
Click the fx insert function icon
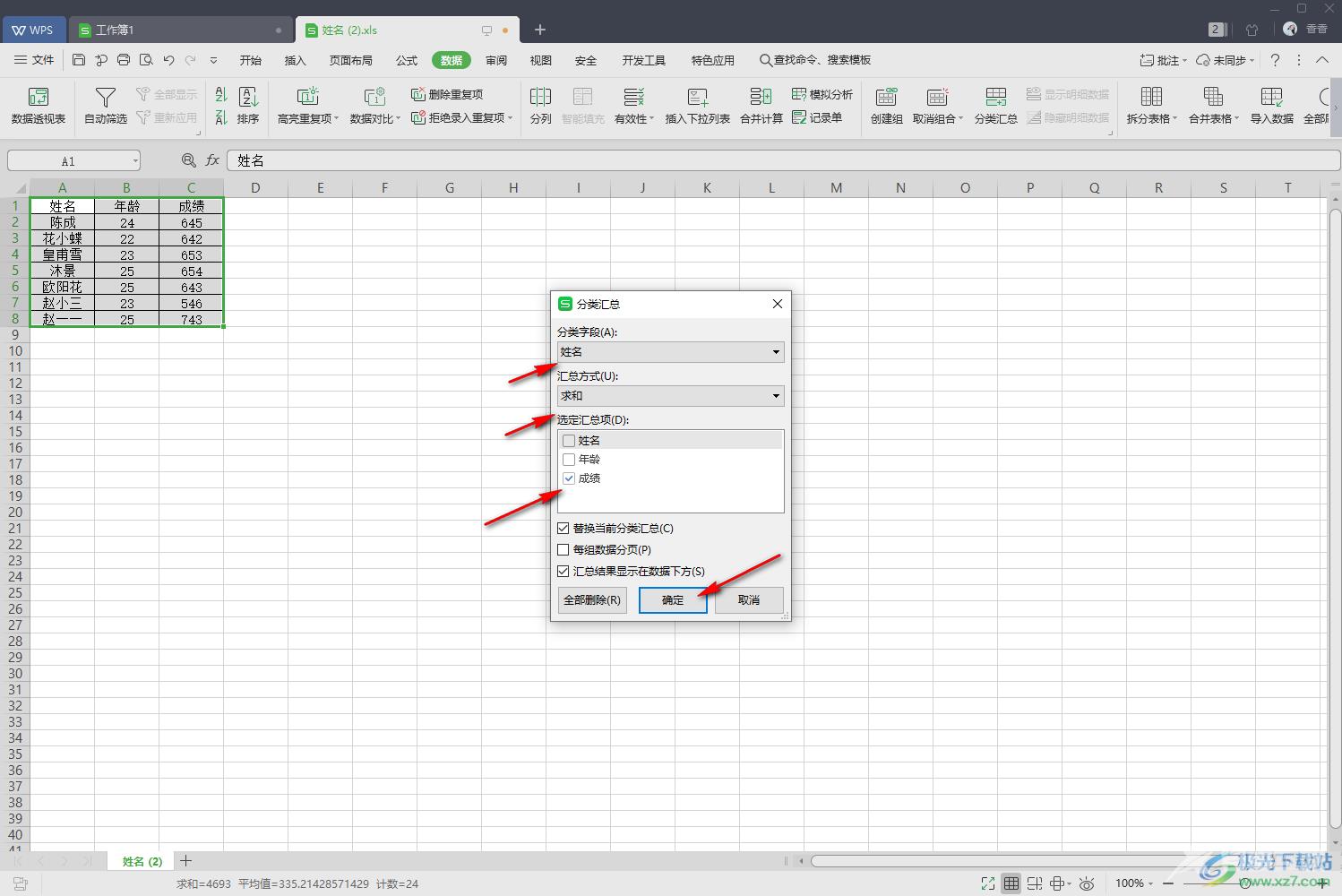click(212, 160)
